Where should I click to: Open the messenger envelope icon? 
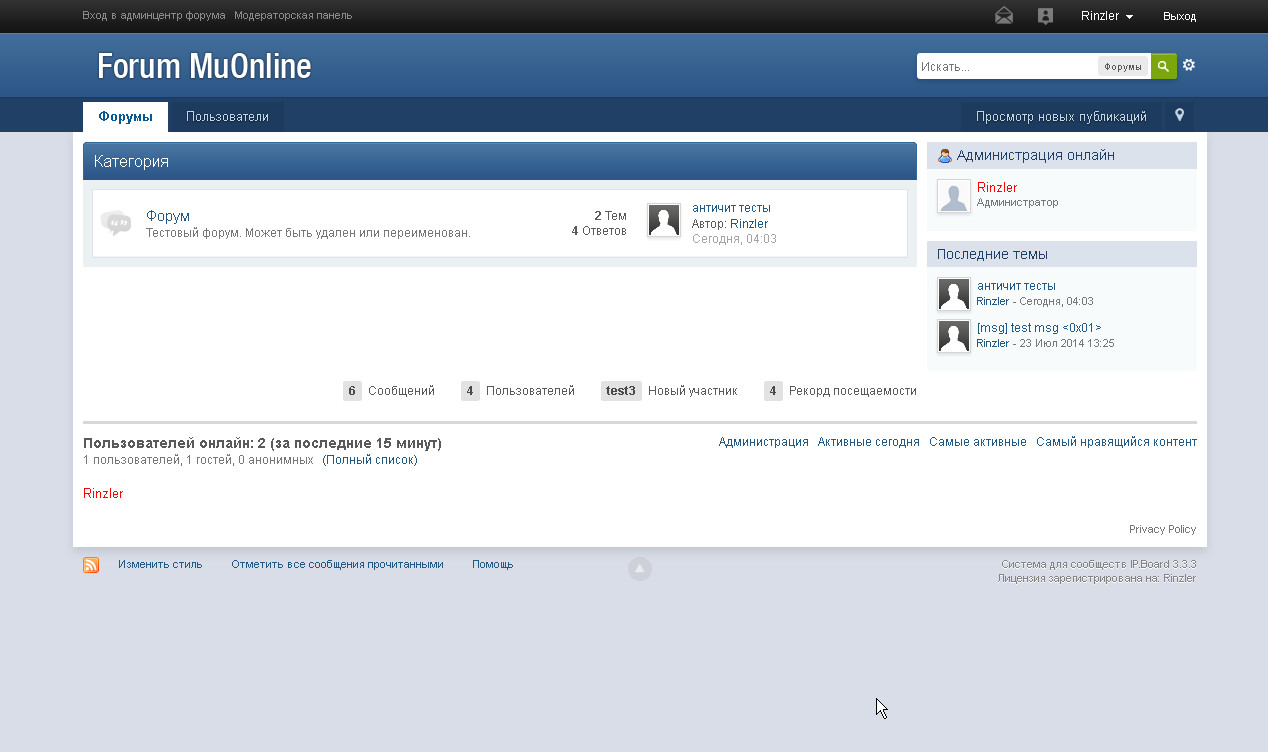click(x=1003, y=16)
